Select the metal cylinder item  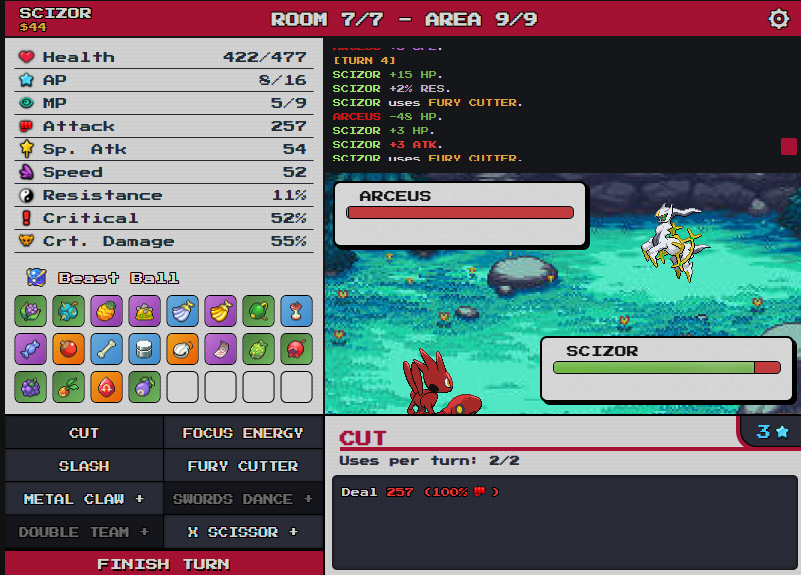[x=145, y=349]
